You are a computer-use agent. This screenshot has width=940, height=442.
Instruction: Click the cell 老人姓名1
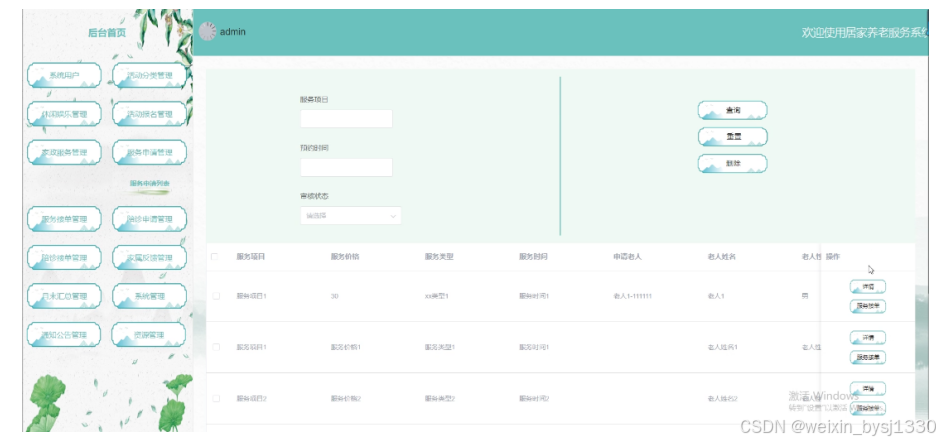click(722, 347)
